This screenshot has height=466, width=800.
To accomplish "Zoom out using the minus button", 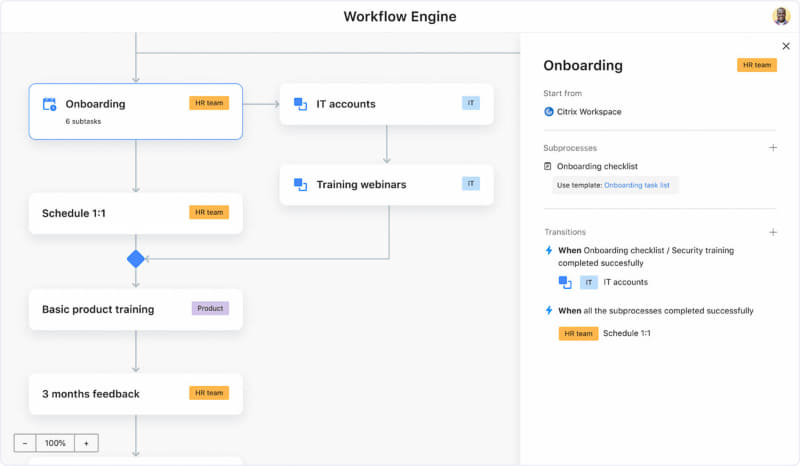I will click(24, 443).
